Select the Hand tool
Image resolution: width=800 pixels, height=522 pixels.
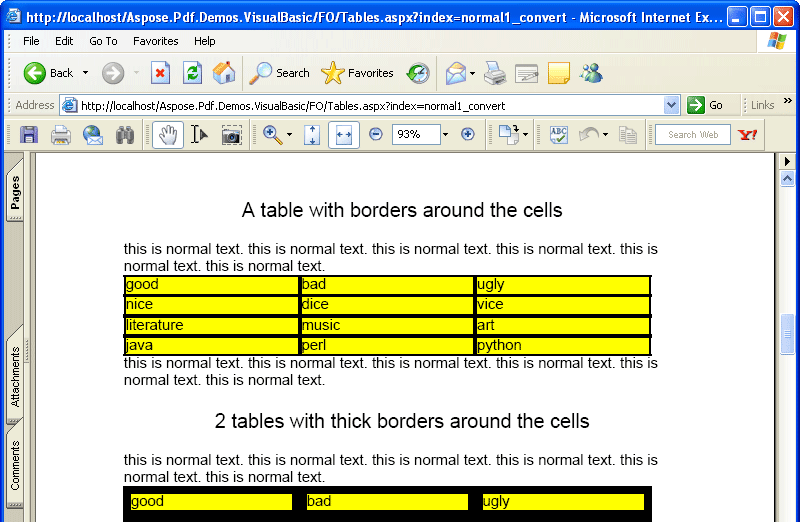[168, 135]
